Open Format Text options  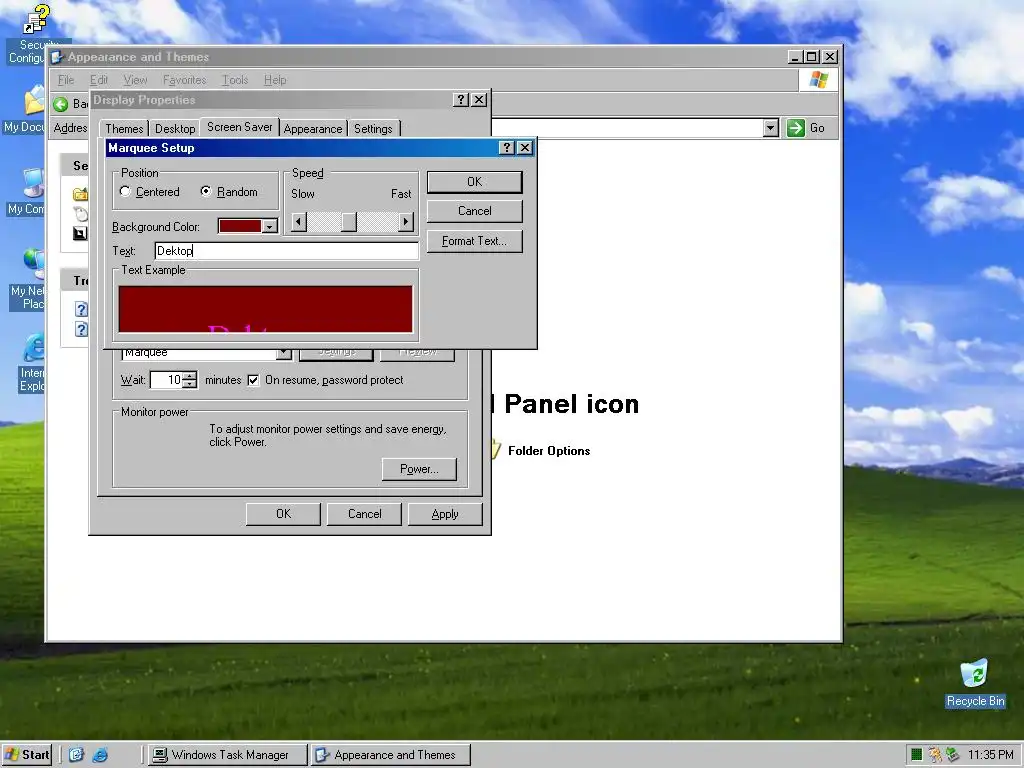pos(475,241)
